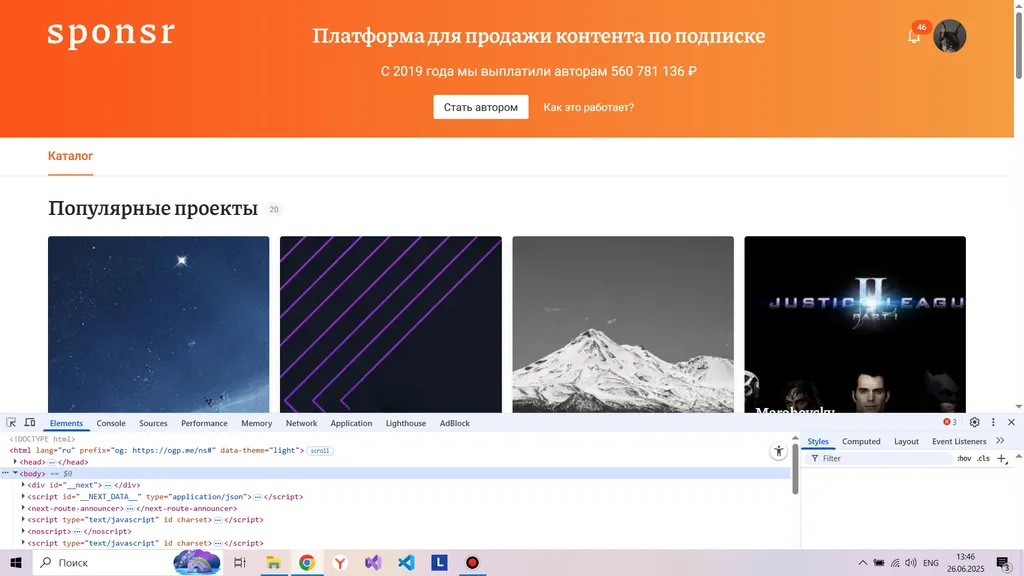Image resolution: width=1024 pixels, height=576 pixels.
Task: Switch to the Console tab
Action: [x=111, y=422]
